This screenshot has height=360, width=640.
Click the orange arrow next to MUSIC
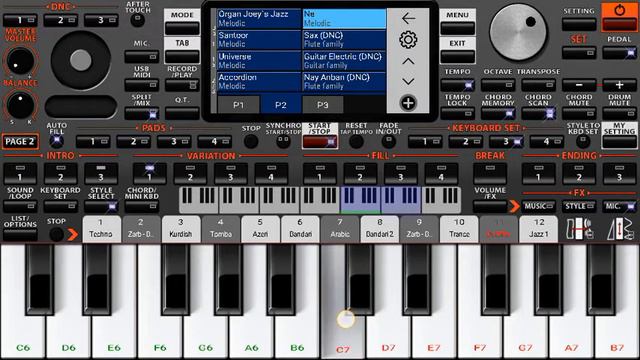pos(514,207)
